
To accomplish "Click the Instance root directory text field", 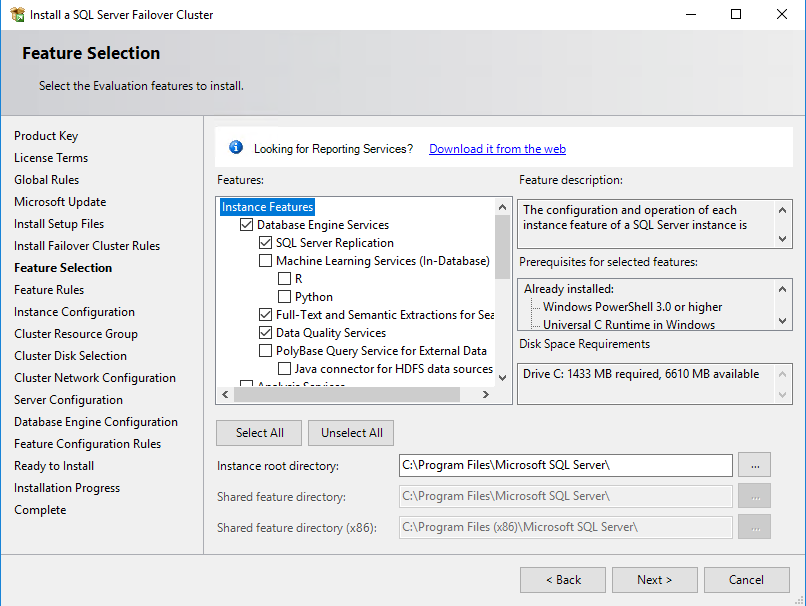I will click(565, 465).
